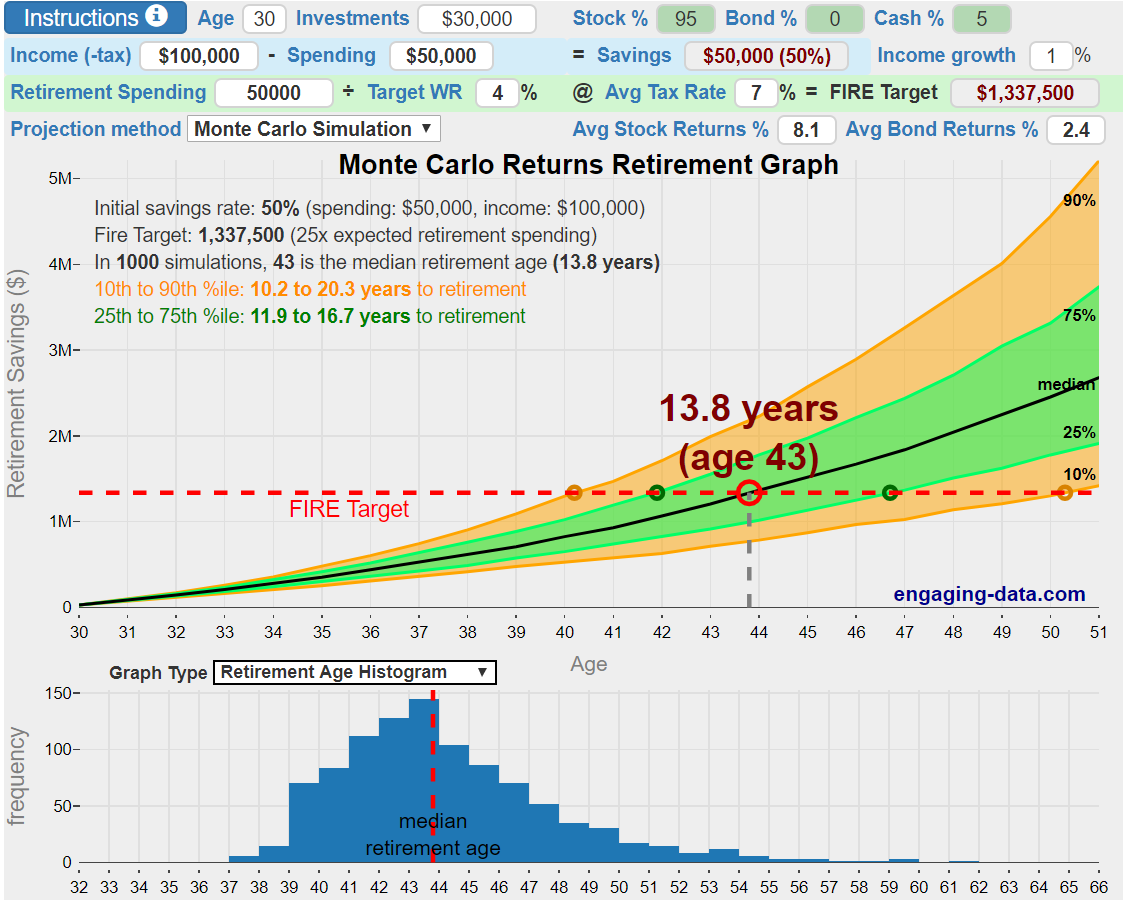The image size is (1123, 900).
Task: Click the 'Avg Bond Returns %' label
Action: 942,129
